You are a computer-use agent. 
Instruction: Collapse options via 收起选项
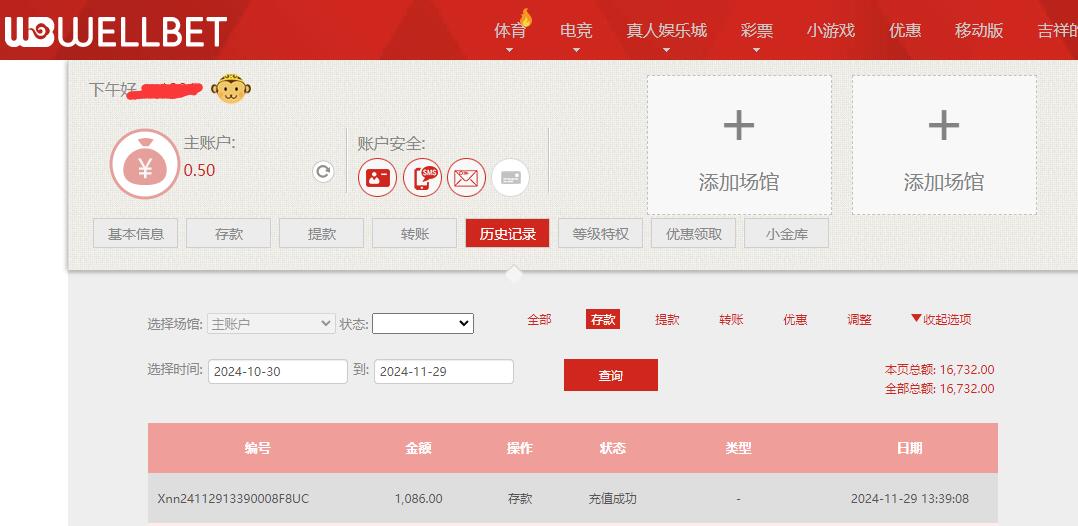coord(940,319)
